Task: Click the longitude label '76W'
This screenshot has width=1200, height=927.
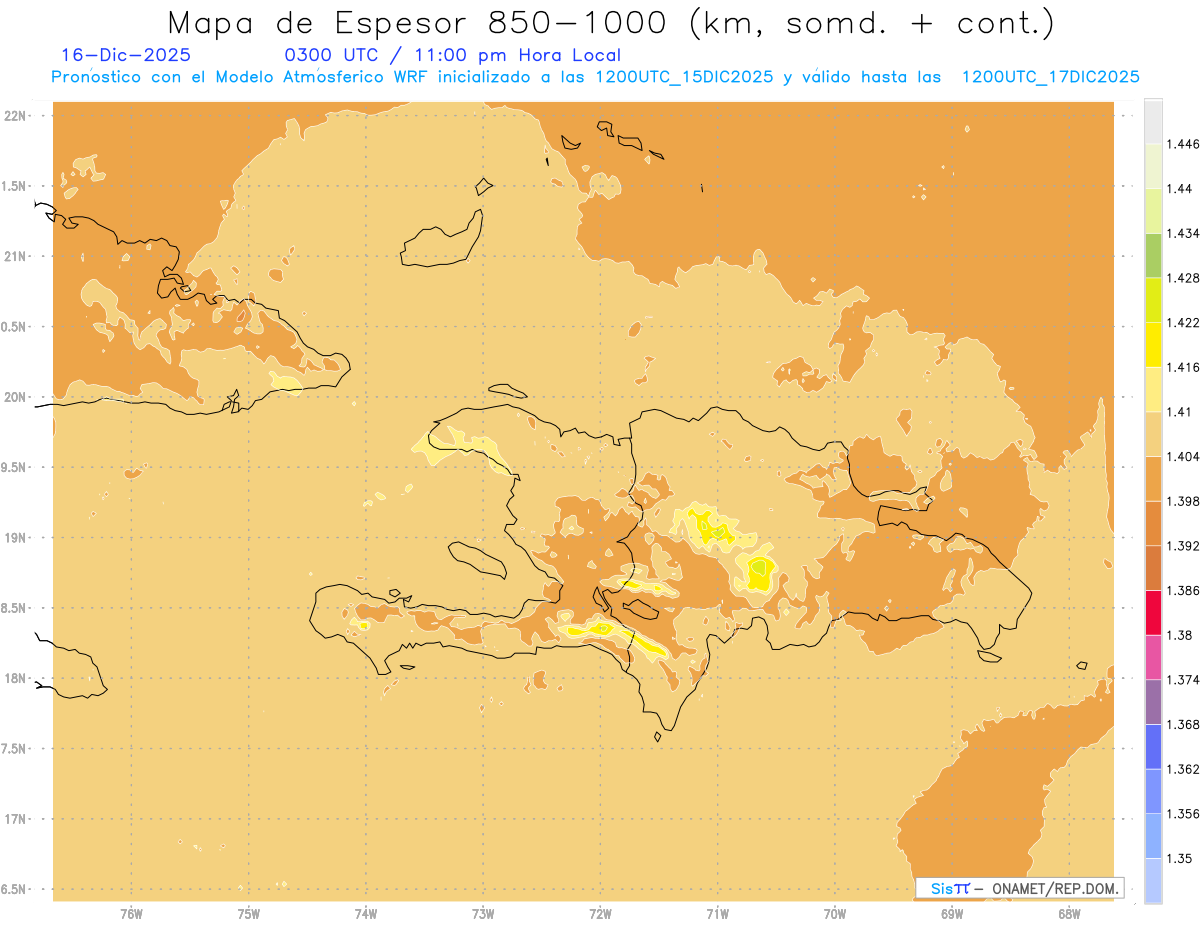Action: pos(131,913)
